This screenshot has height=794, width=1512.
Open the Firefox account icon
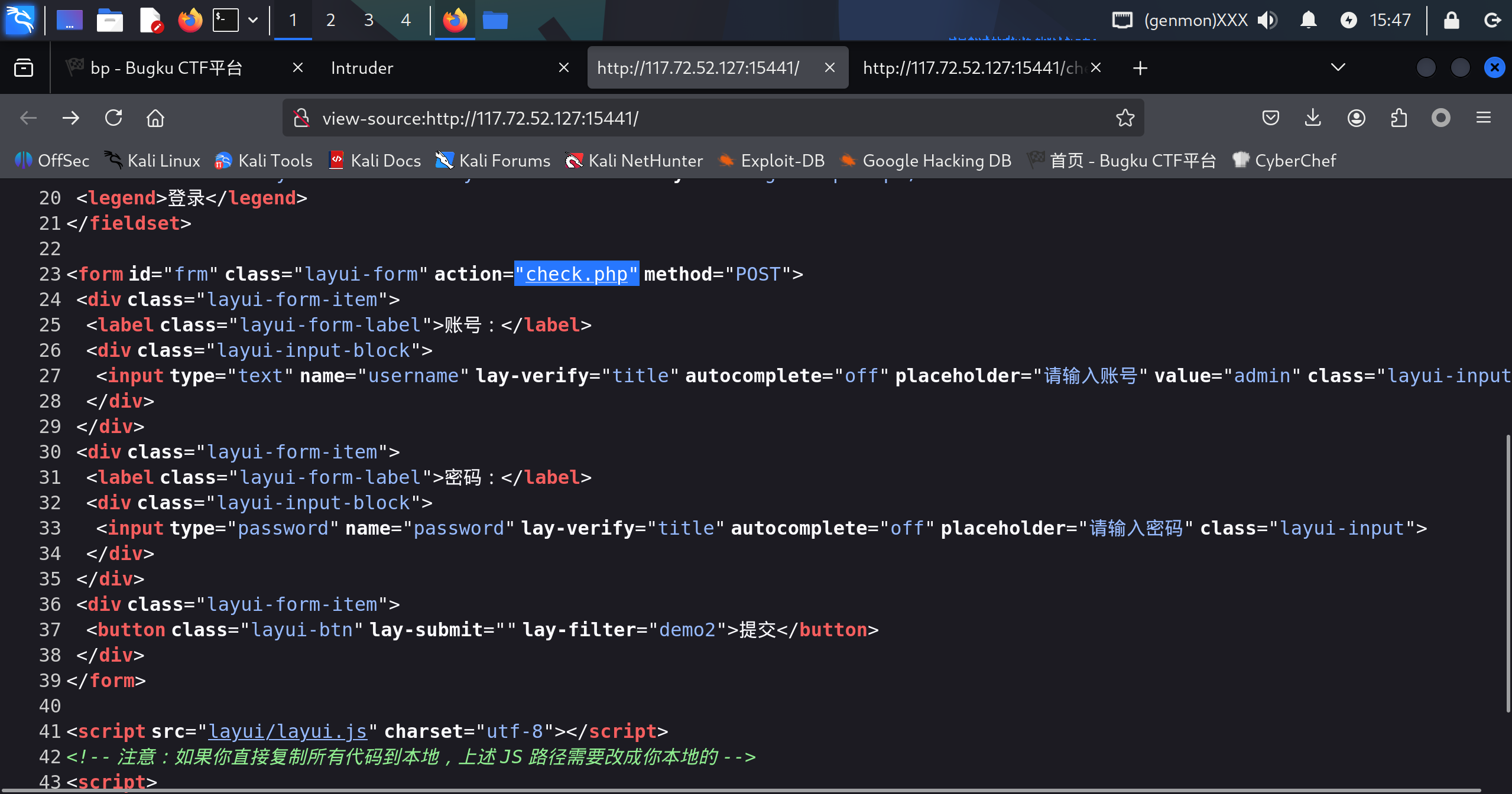1356,118
